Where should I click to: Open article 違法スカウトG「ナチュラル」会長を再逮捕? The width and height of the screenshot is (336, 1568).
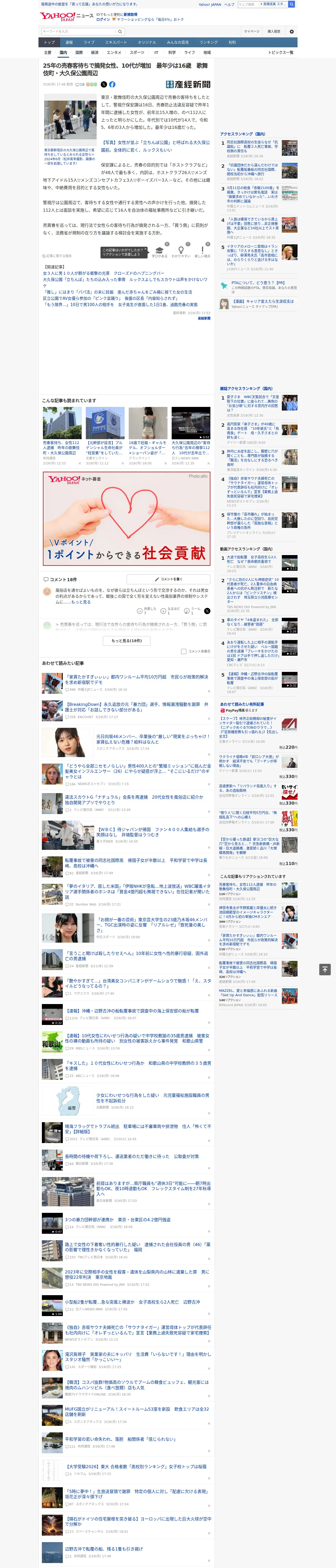pyautogui.click(x=134, y=800)
